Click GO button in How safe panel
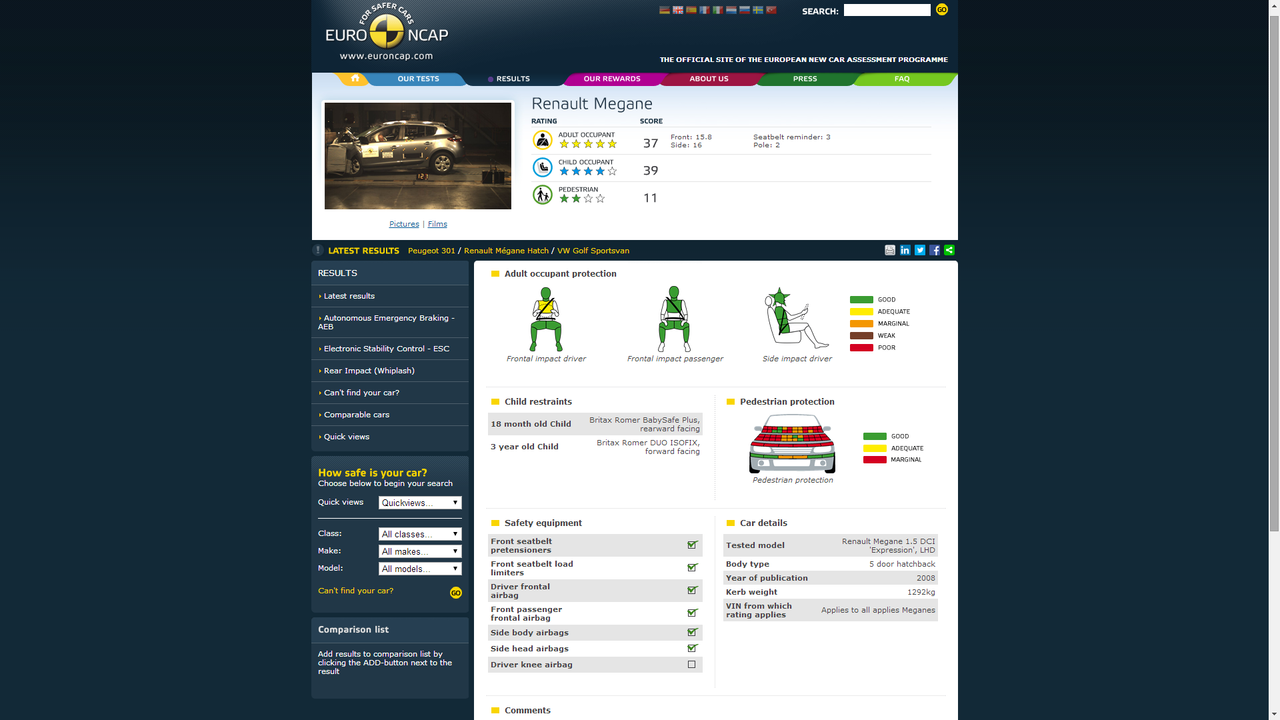Viewport: 1280px width, 720px height. 456,592
